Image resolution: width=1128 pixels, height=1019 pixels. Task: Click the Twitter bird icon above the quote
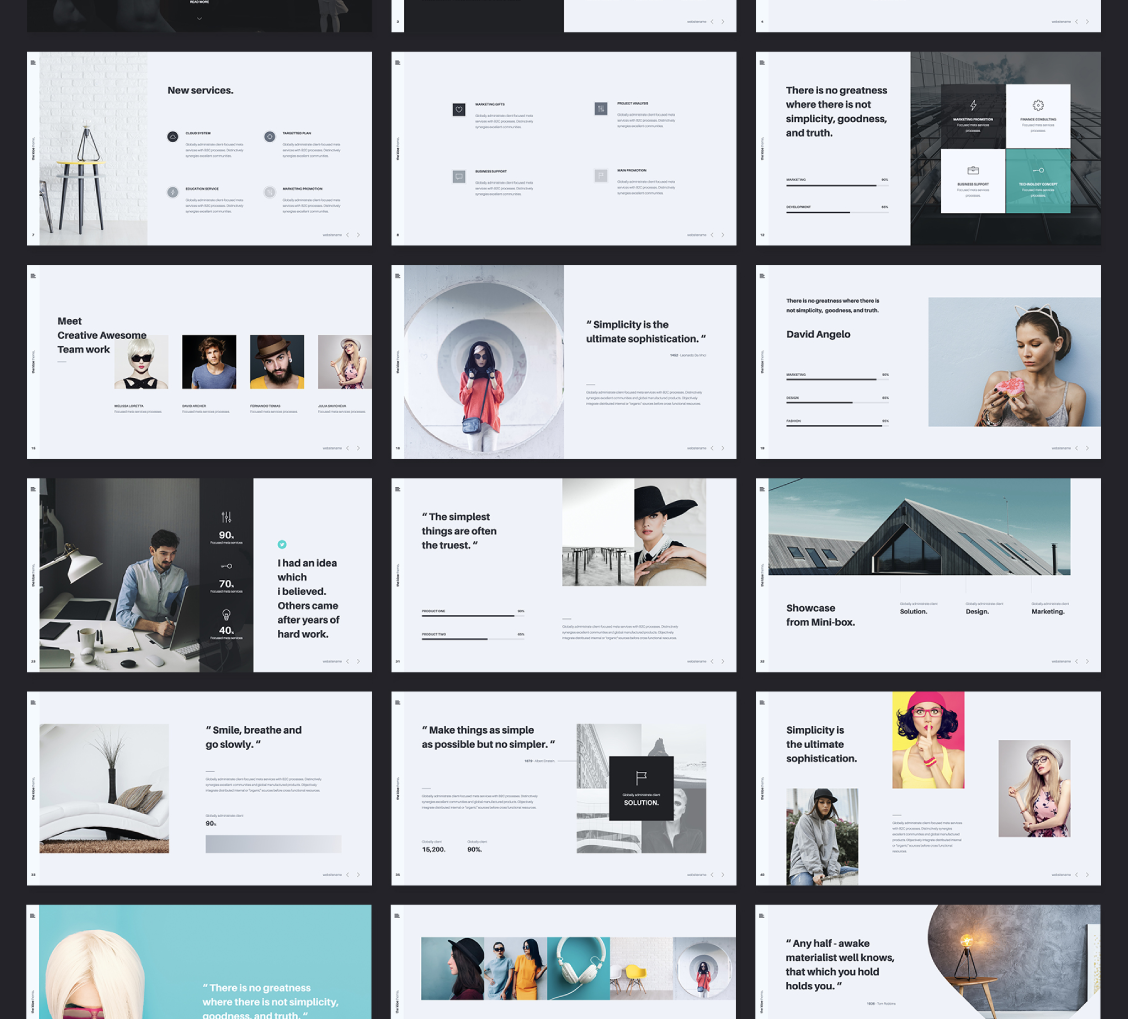(x=282, y=544)
